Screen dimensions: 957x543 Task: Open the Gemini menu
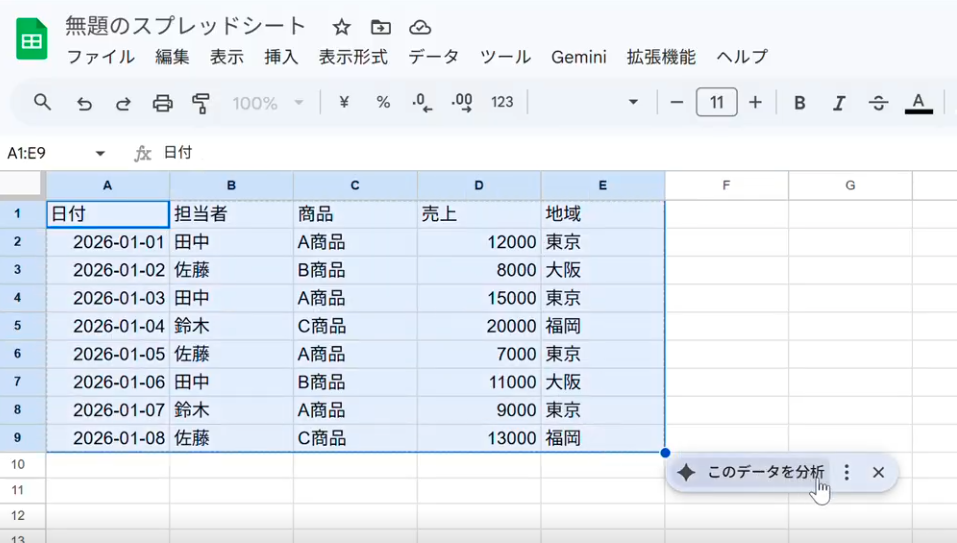pos(579,57)
